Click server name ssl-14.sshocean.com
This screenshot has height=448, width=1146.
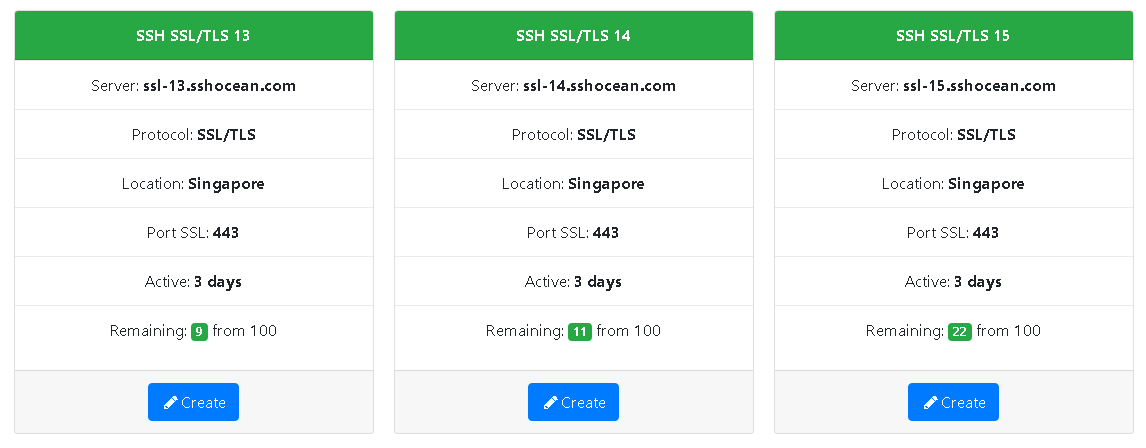pos(599,86)
